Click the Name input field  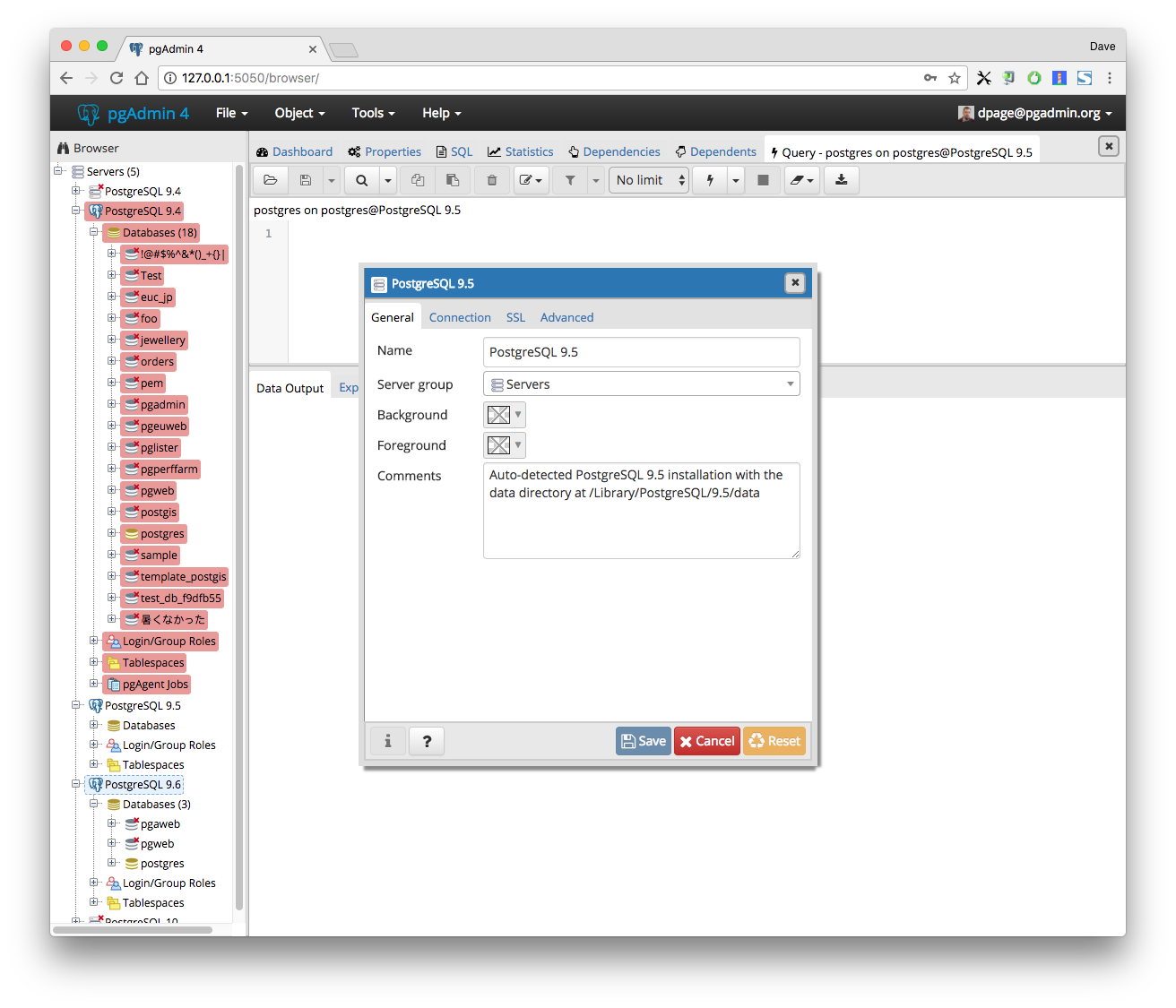click(641, 352)
